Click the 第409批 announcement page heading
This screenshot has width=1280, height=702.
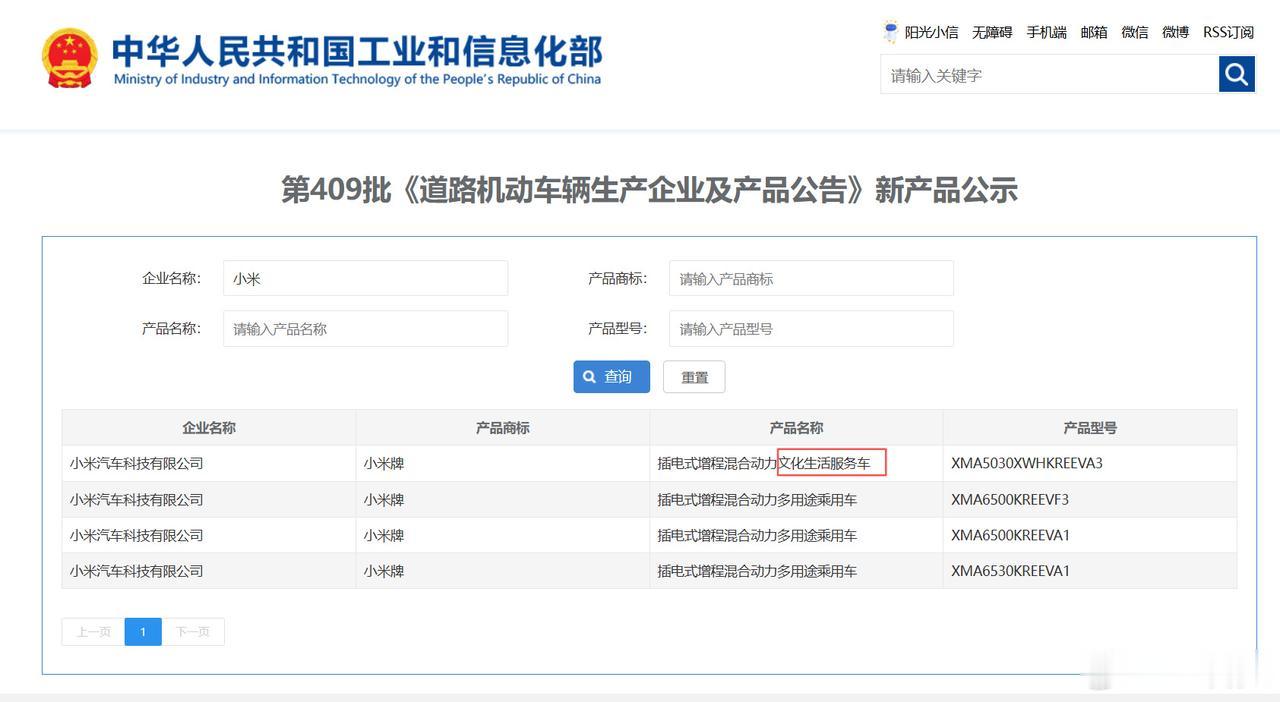pos(649,189)
